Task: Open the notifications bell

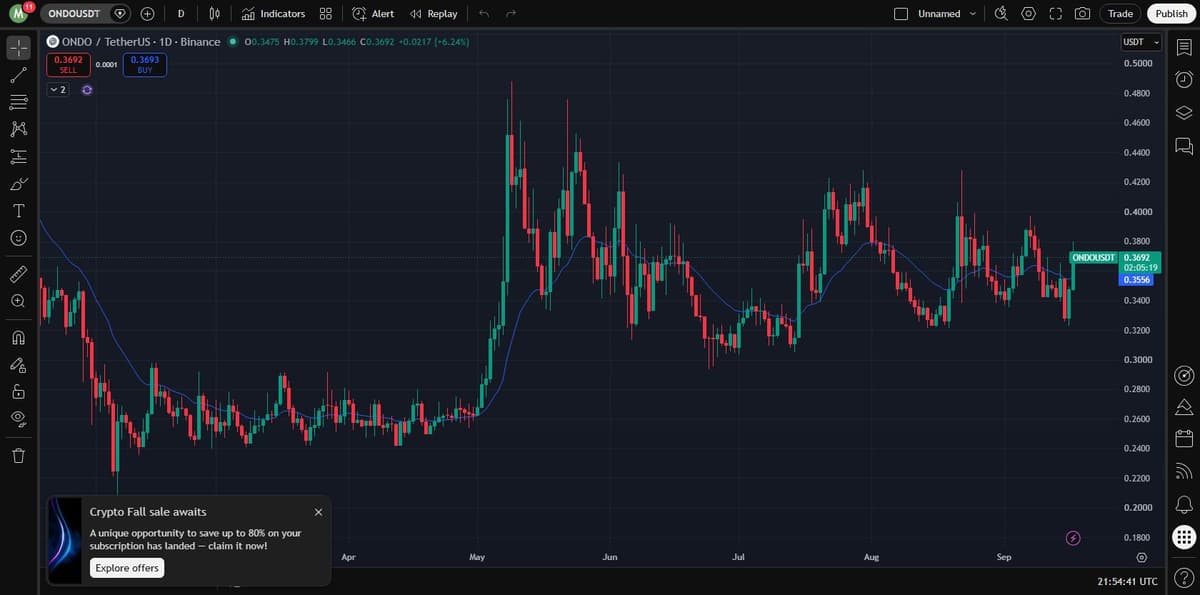Action: point(1184,503)
